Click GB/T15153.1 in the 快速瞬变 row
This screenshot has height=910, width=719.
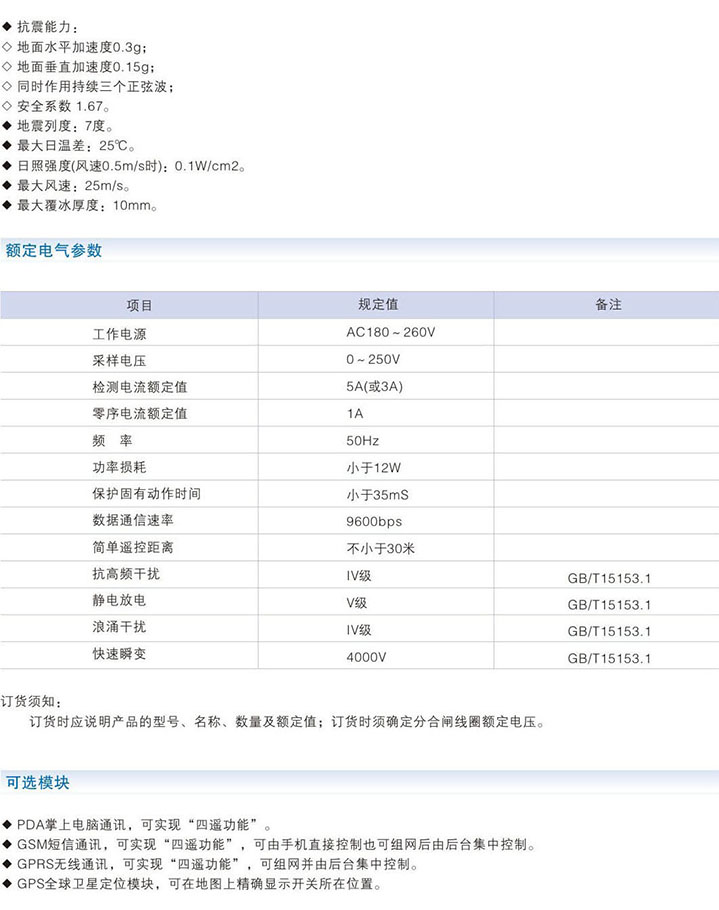[x=609, y=658]
